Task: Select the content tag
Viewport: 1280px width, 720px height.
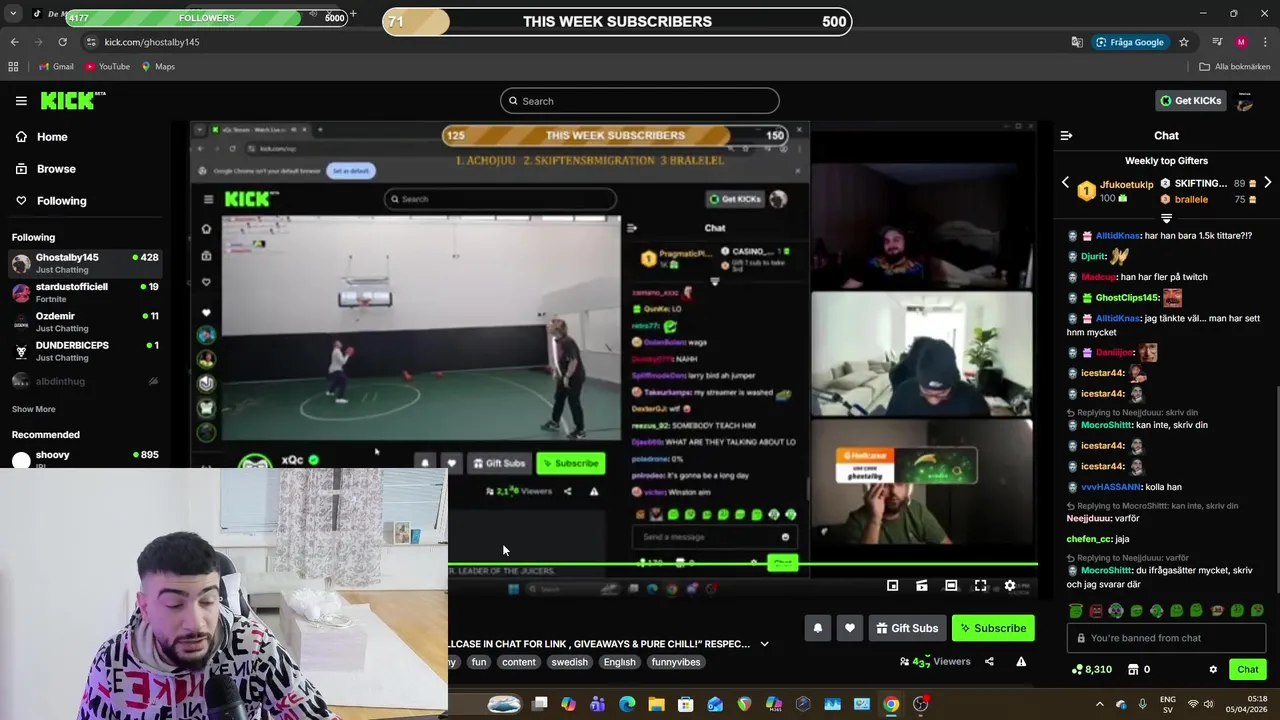Action: 518,662
